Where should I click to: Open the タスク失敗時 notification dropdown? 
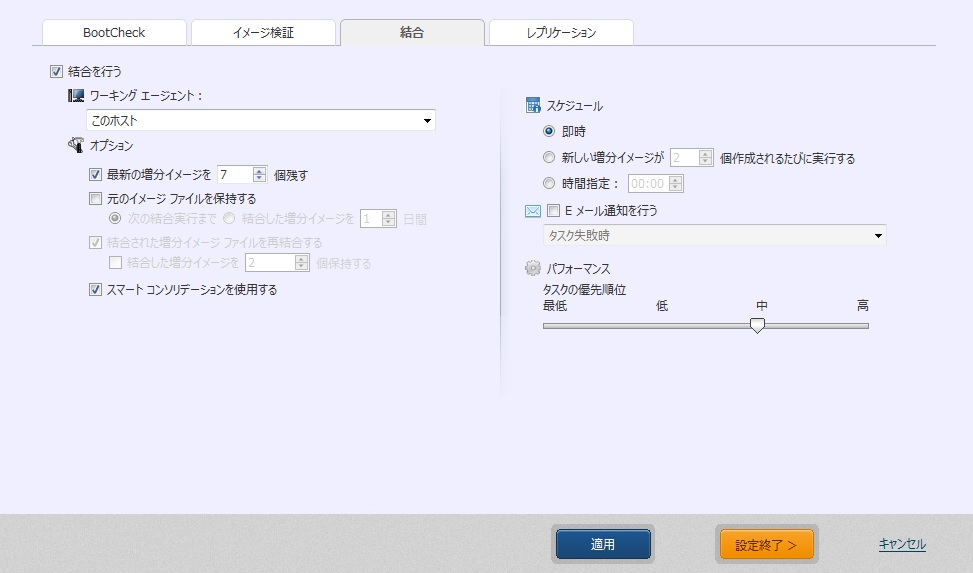714,235
